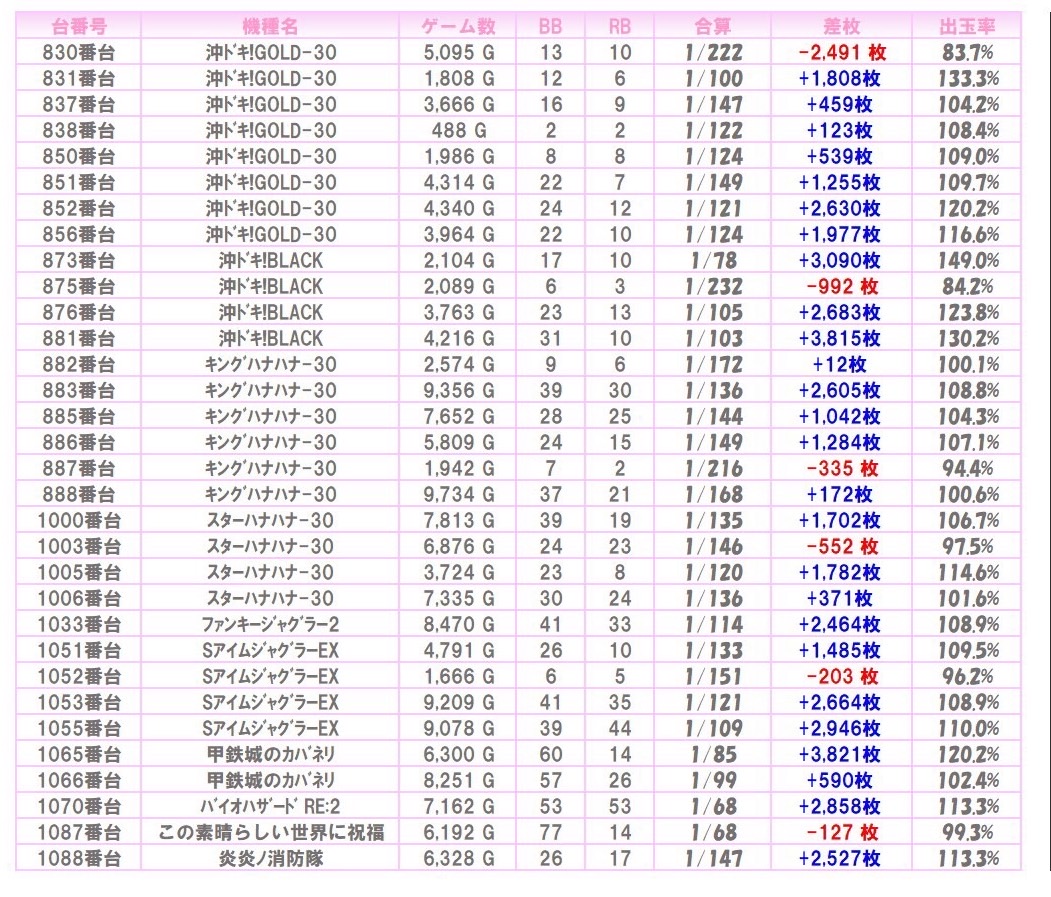Select the 4,216 G game count
This screenshot has width=1051, height=897.
pos(458,339)
